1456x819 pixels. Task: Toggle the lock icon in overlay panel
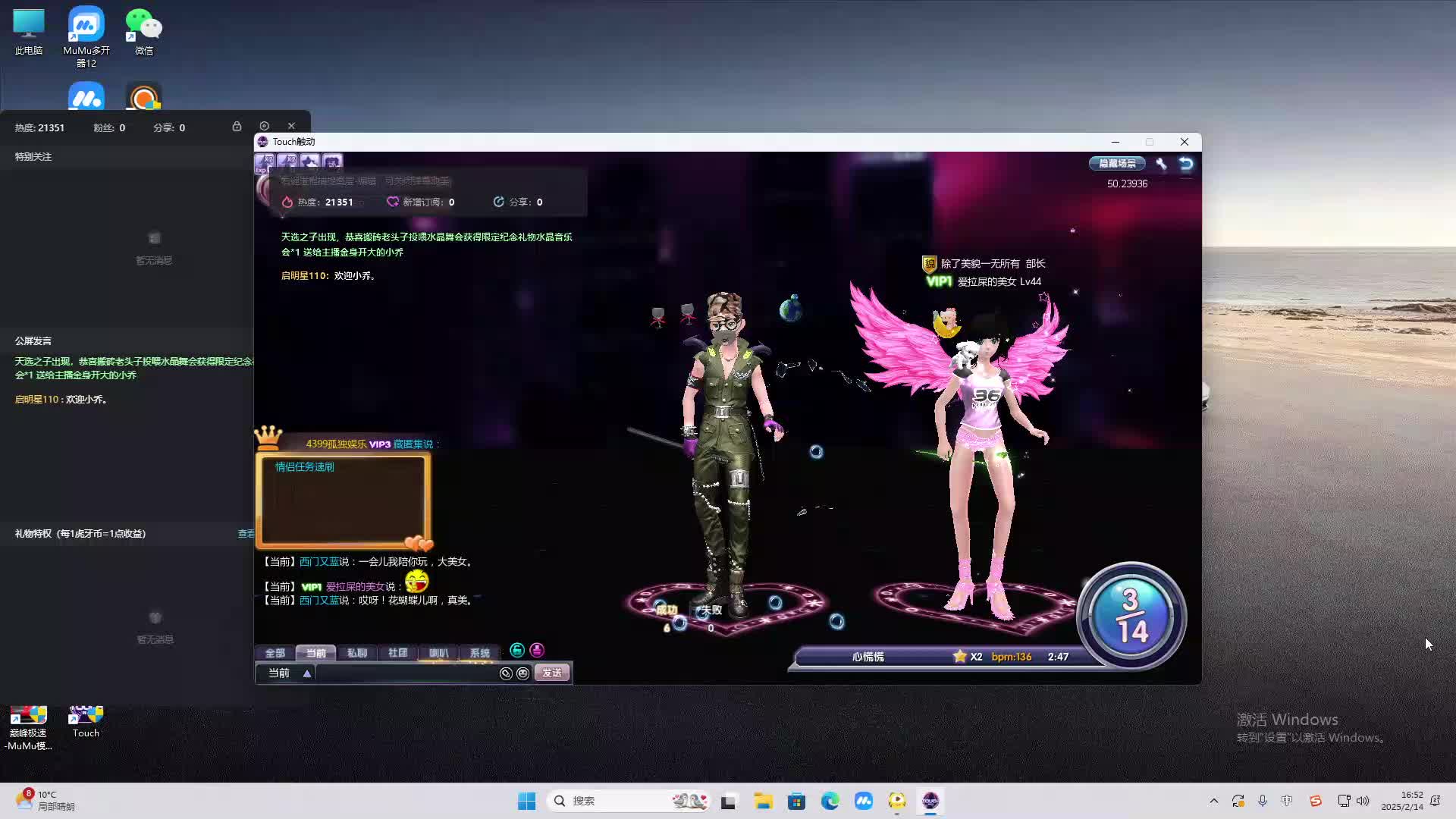pyautogui.click(x=237, y=127)
